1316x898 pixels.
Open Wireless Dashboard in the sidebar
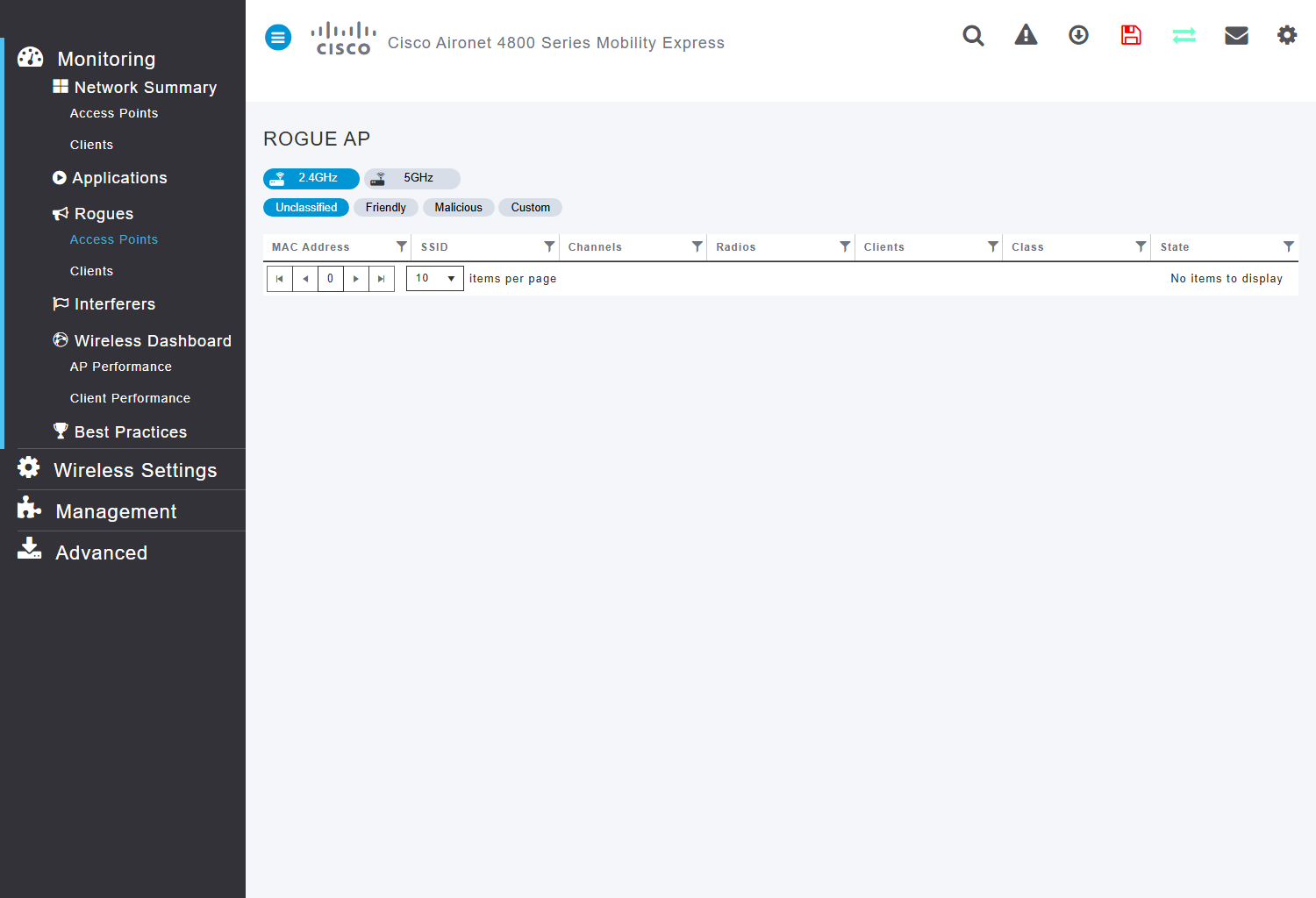click(153, 341)
